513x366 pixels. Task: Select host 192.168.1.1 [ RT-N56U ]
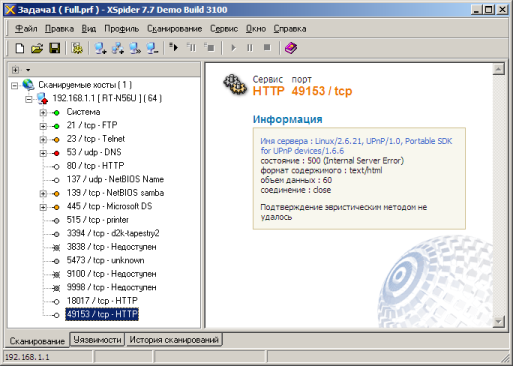[107, 98]
